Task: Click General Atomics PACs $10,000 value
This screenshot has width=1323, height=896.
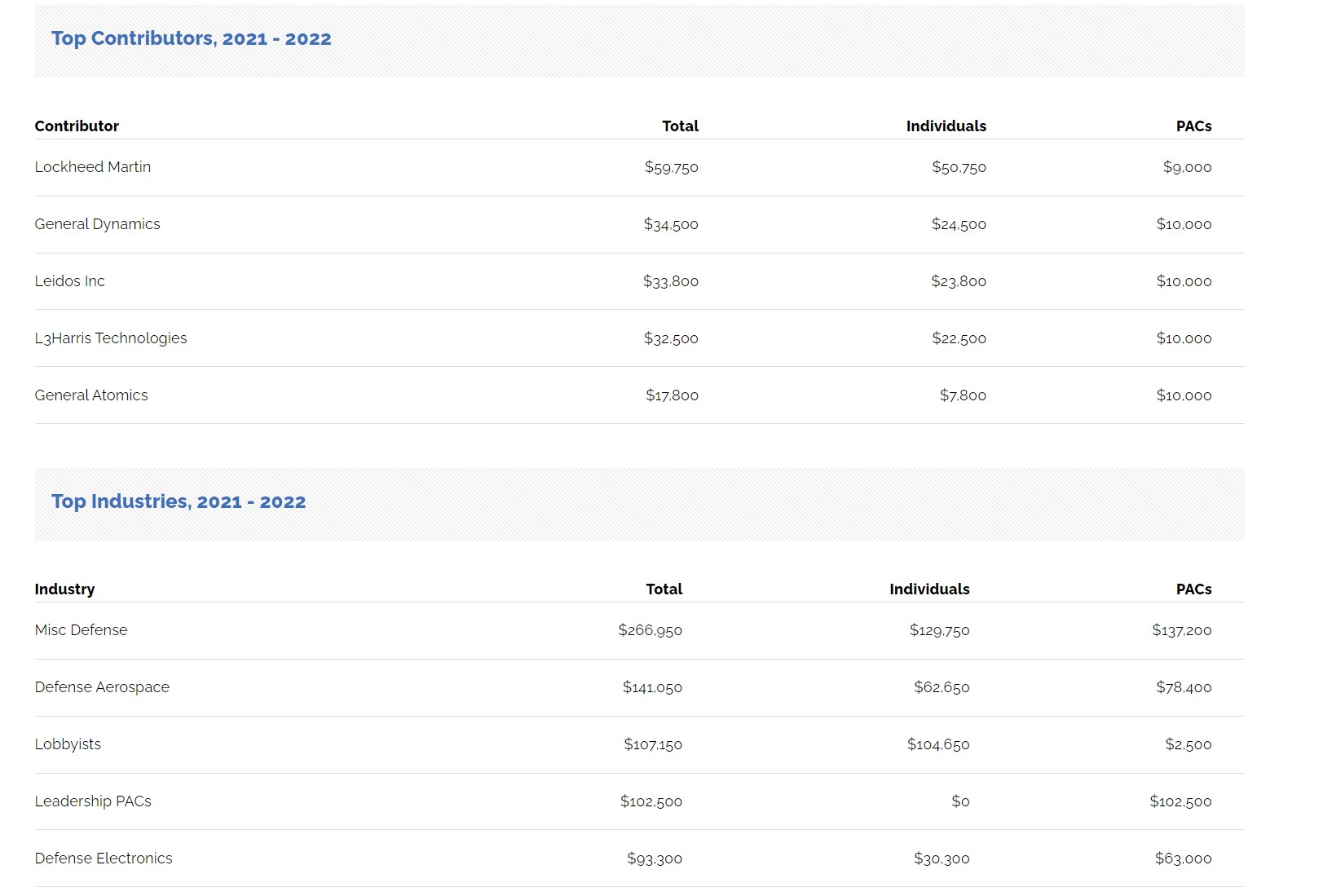Action: coord(1184,395)
